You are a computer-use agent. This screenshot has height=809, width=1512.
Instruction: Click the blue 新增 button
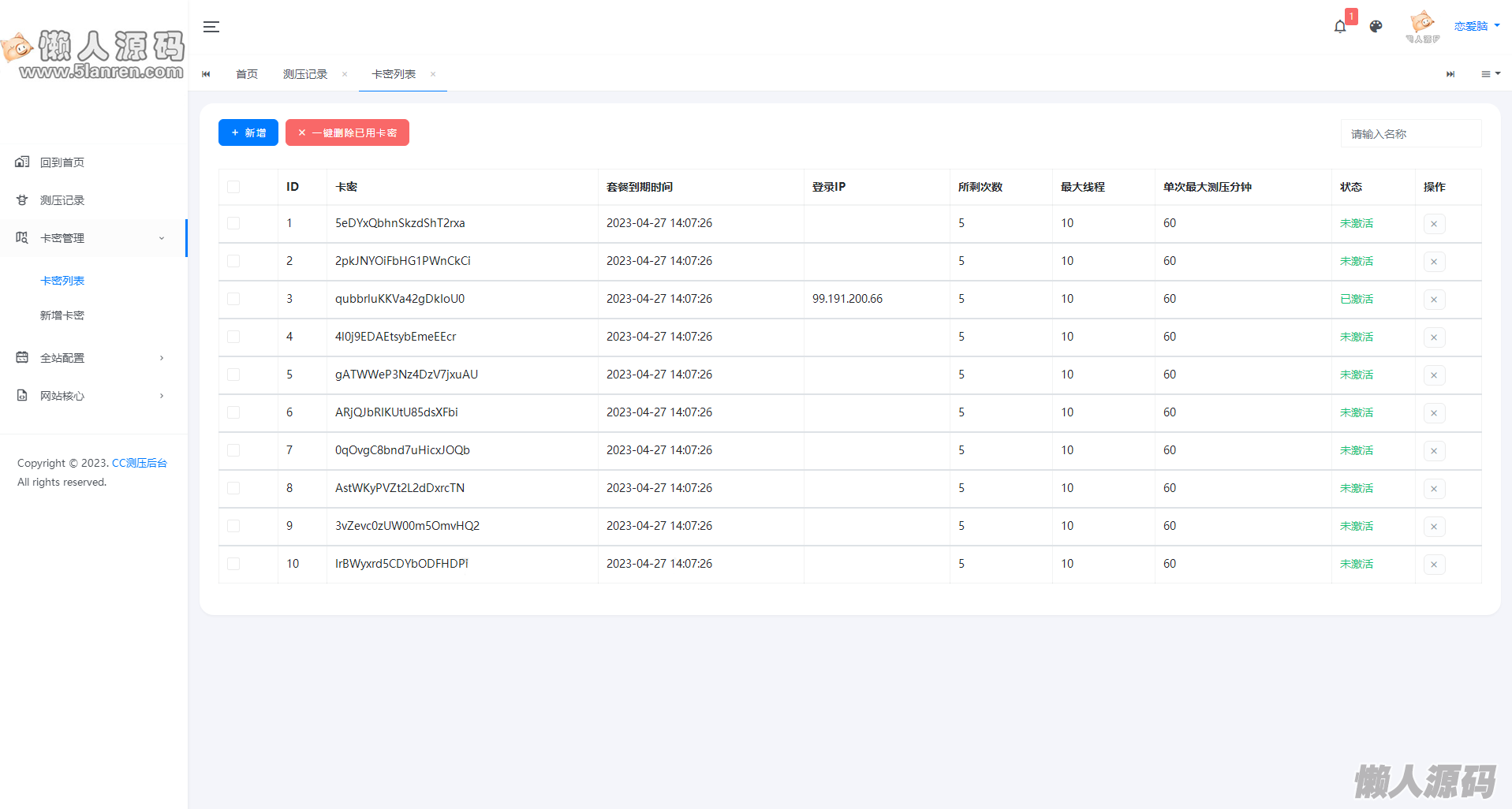coord(248,132)
